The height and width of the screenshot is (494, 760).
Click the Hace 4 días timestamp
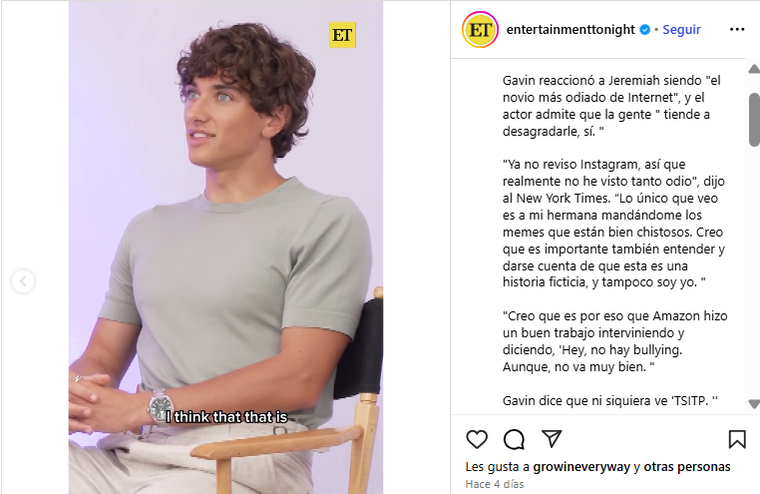[494, 484]
